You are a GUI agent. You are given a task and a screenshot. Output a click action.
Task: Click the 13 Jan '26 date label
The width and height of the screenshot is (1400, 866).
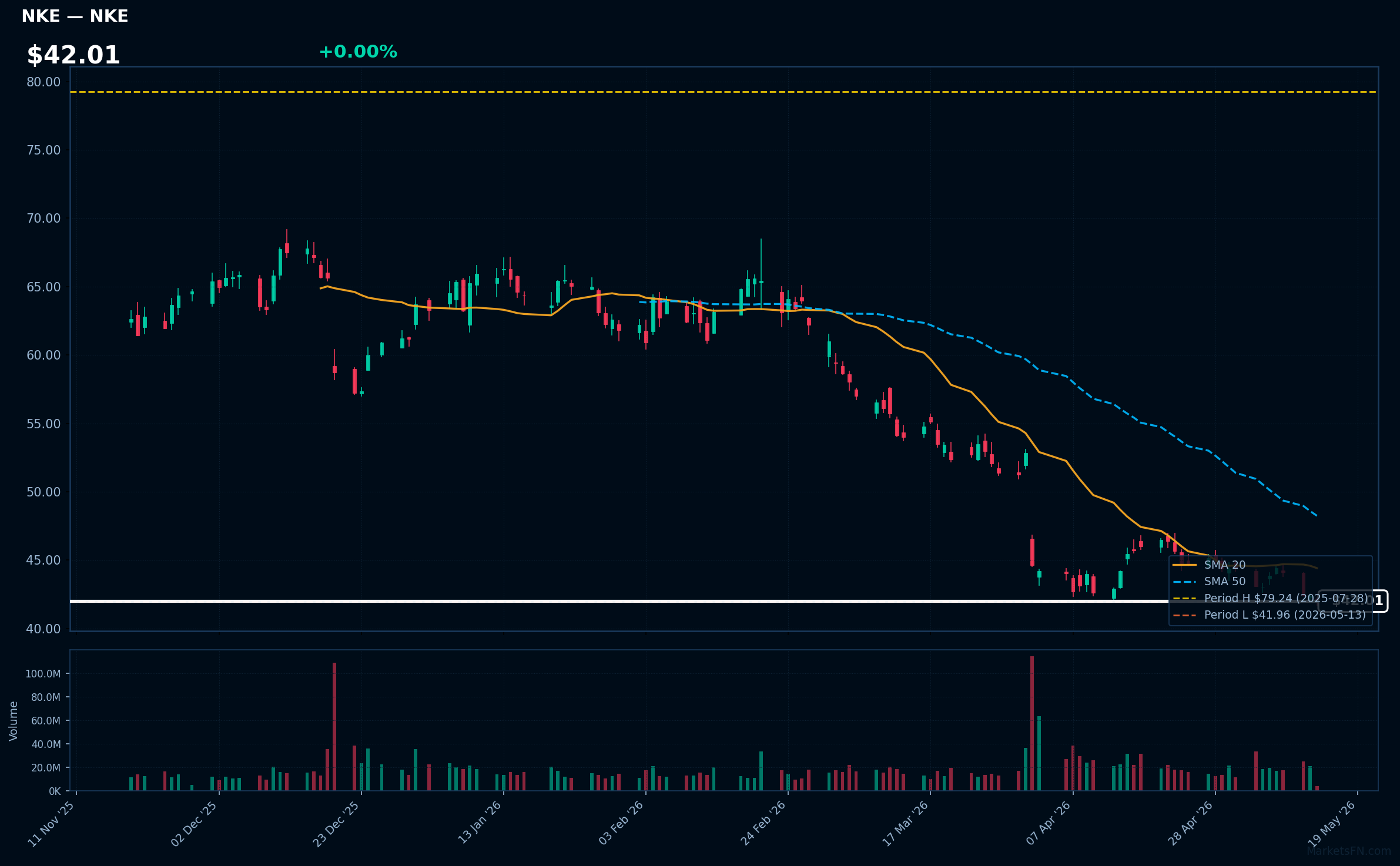(x=479, y=823)
